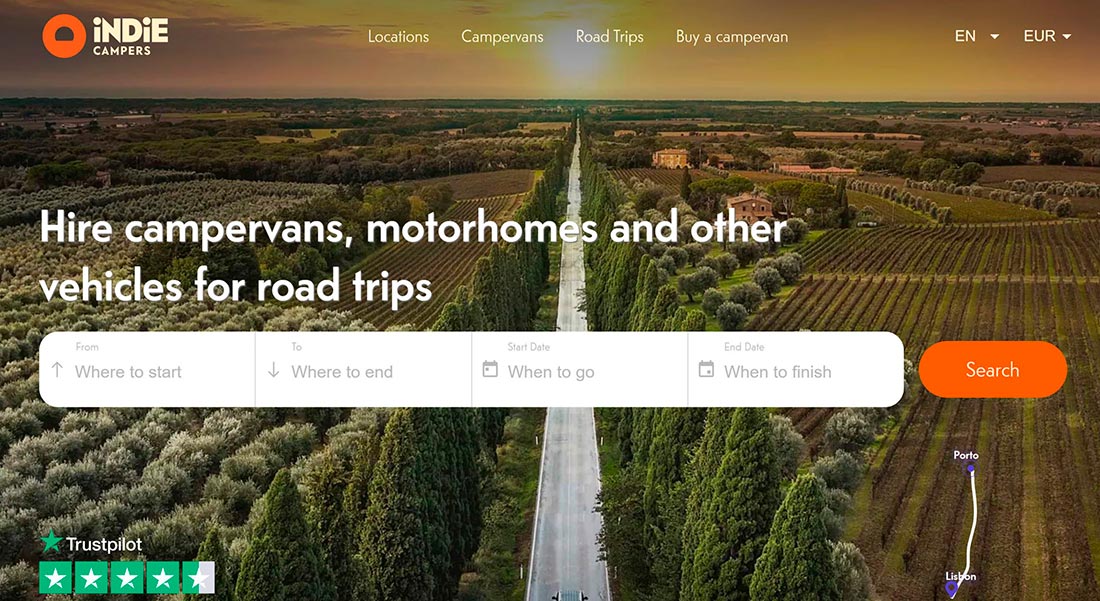
Task: Open the Campervans menu item
Action: pyautogui.click(x=502, y=36)
